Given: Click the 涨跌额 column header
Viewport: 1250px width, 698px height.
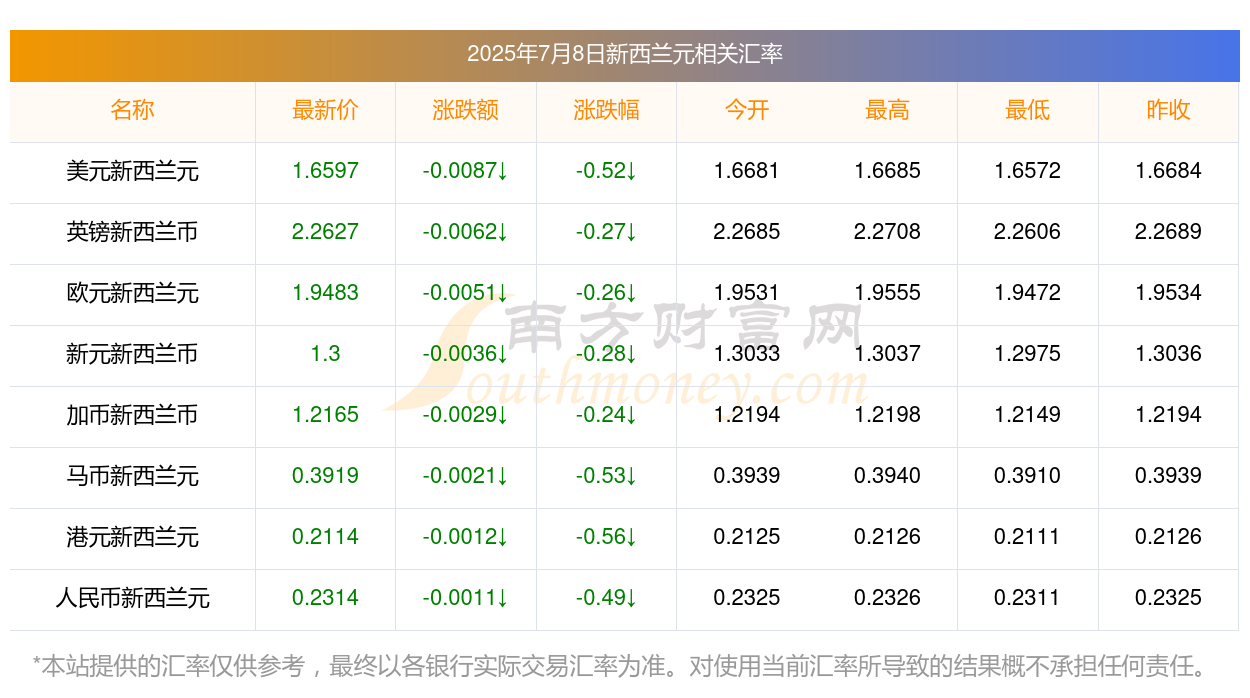Looking at the screenshot, I should [x=465, y=110].
